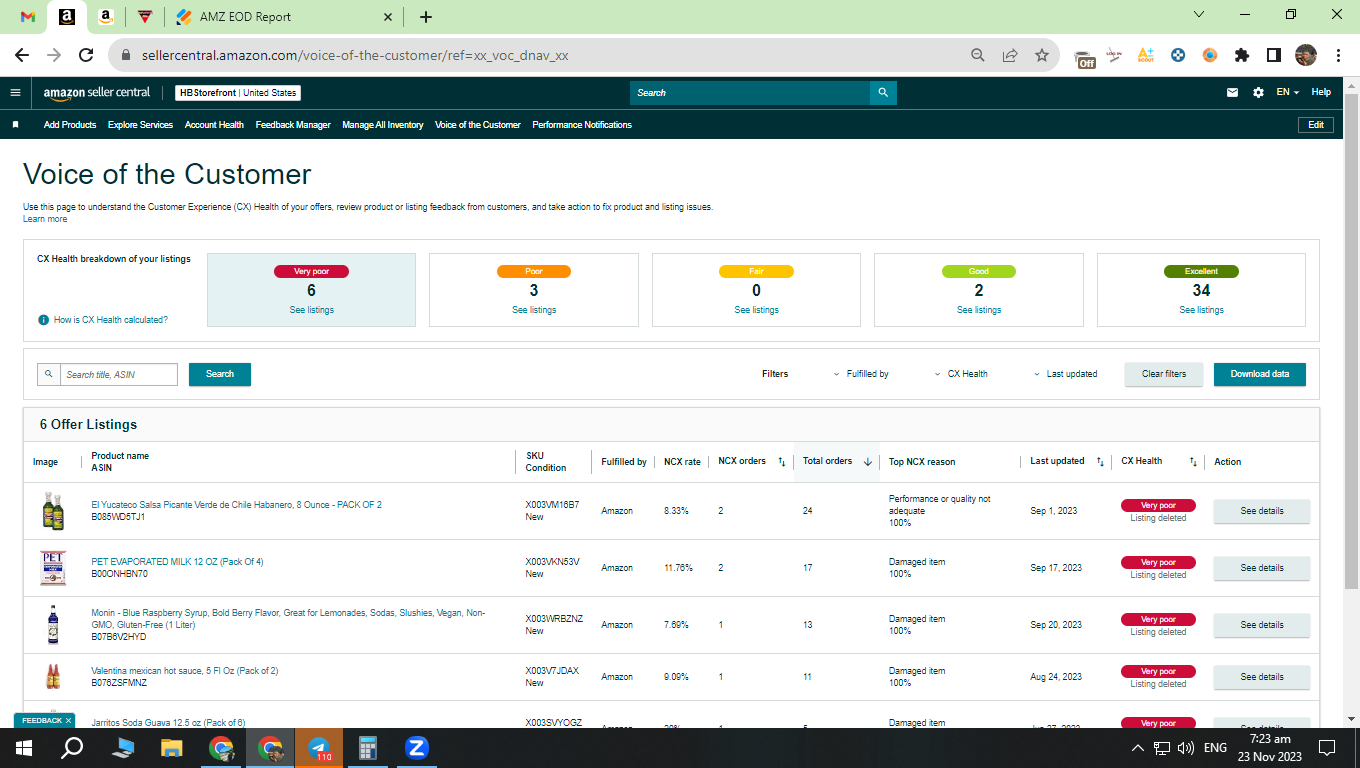Open the Chrome three-dot menu

click(1338, 55)
